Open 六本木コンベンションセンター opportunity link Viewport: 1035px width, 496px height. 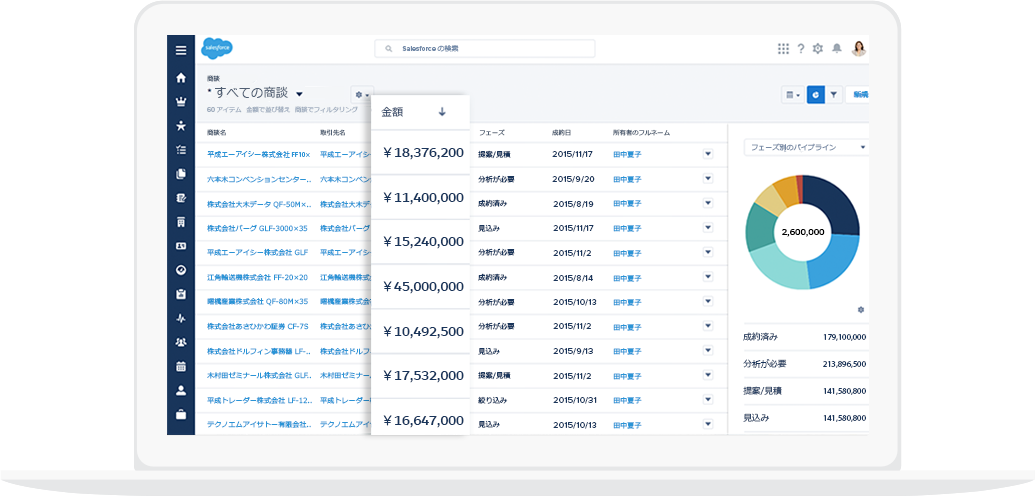coord(258,179)
